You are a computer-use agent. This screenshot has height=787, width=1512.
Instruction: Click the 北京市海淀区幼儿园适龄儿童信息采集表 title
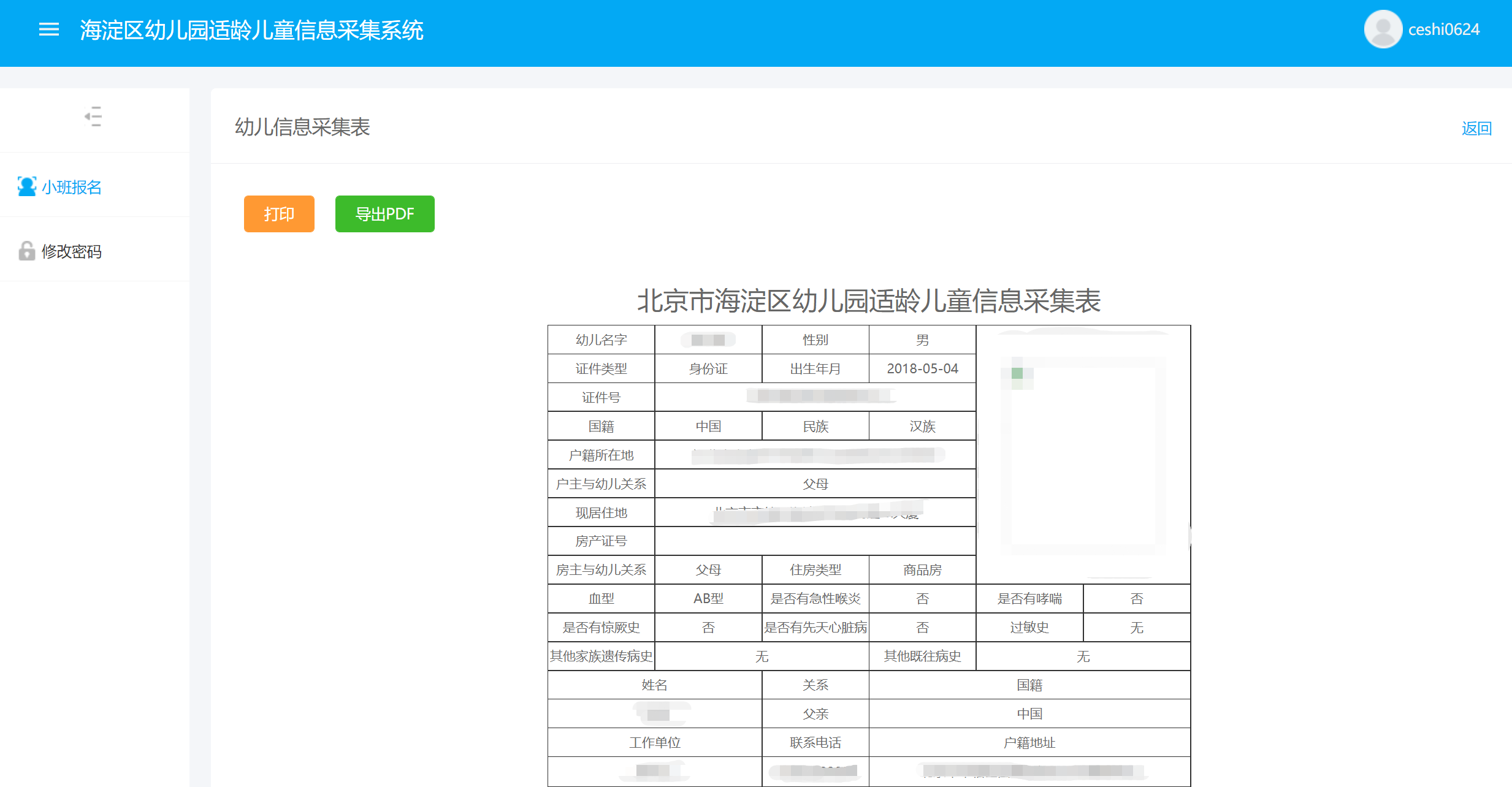click(x=869, y=301)
